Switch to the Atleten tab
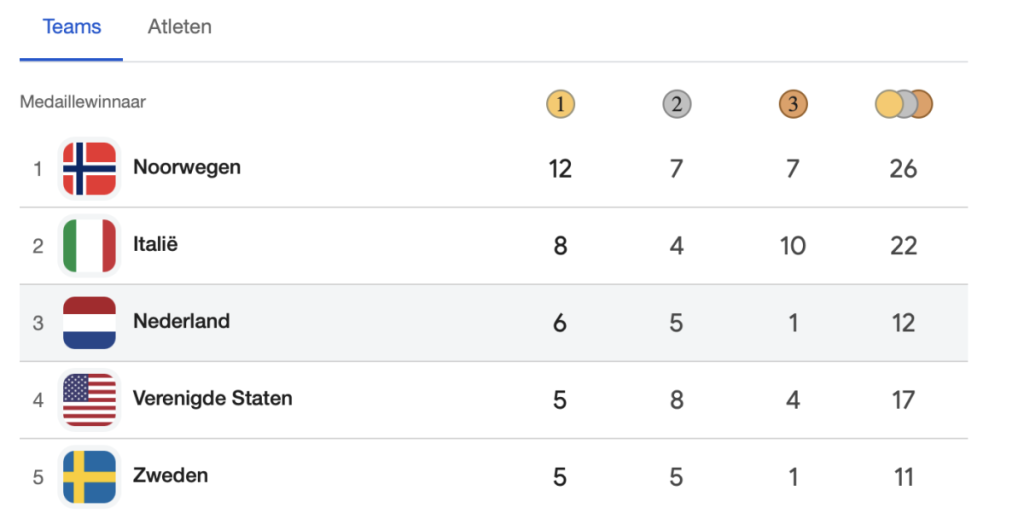 click(x=180, y=27)
